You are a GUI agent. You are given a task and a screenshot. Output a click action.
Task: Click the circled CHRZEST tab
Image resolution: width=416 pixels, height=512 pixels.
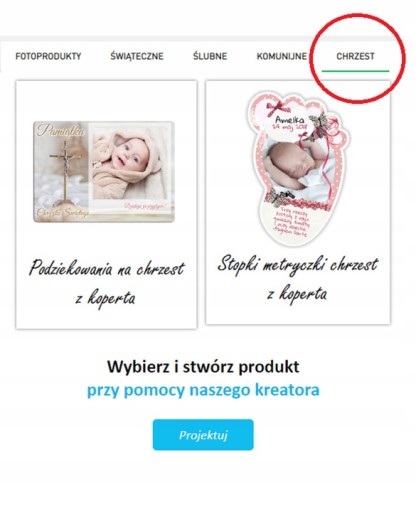[355, 56]
